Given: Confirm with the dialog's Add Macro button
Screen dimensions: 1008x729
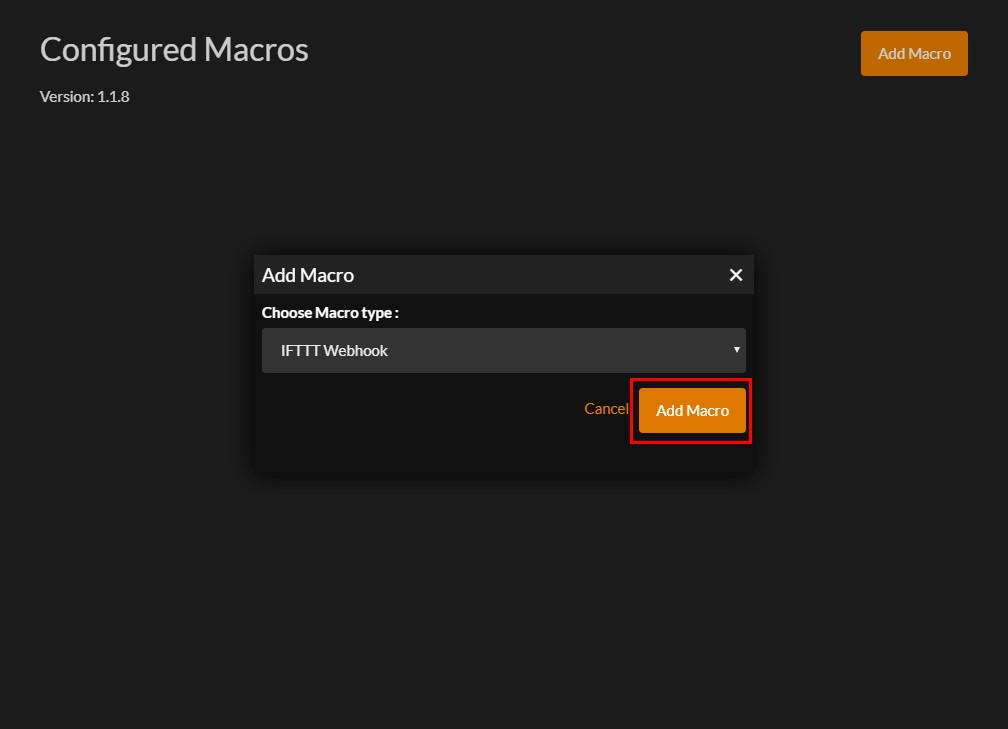Looking at the screenshot, I should (692, 411).
